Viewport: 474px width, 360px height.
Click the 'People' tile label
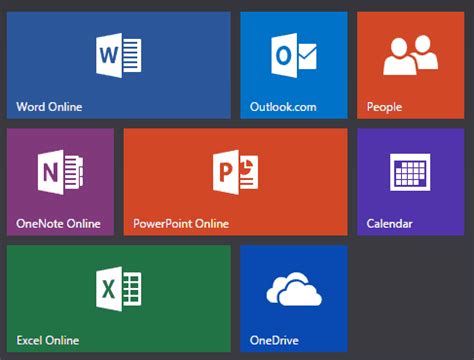tap(384, 107)
